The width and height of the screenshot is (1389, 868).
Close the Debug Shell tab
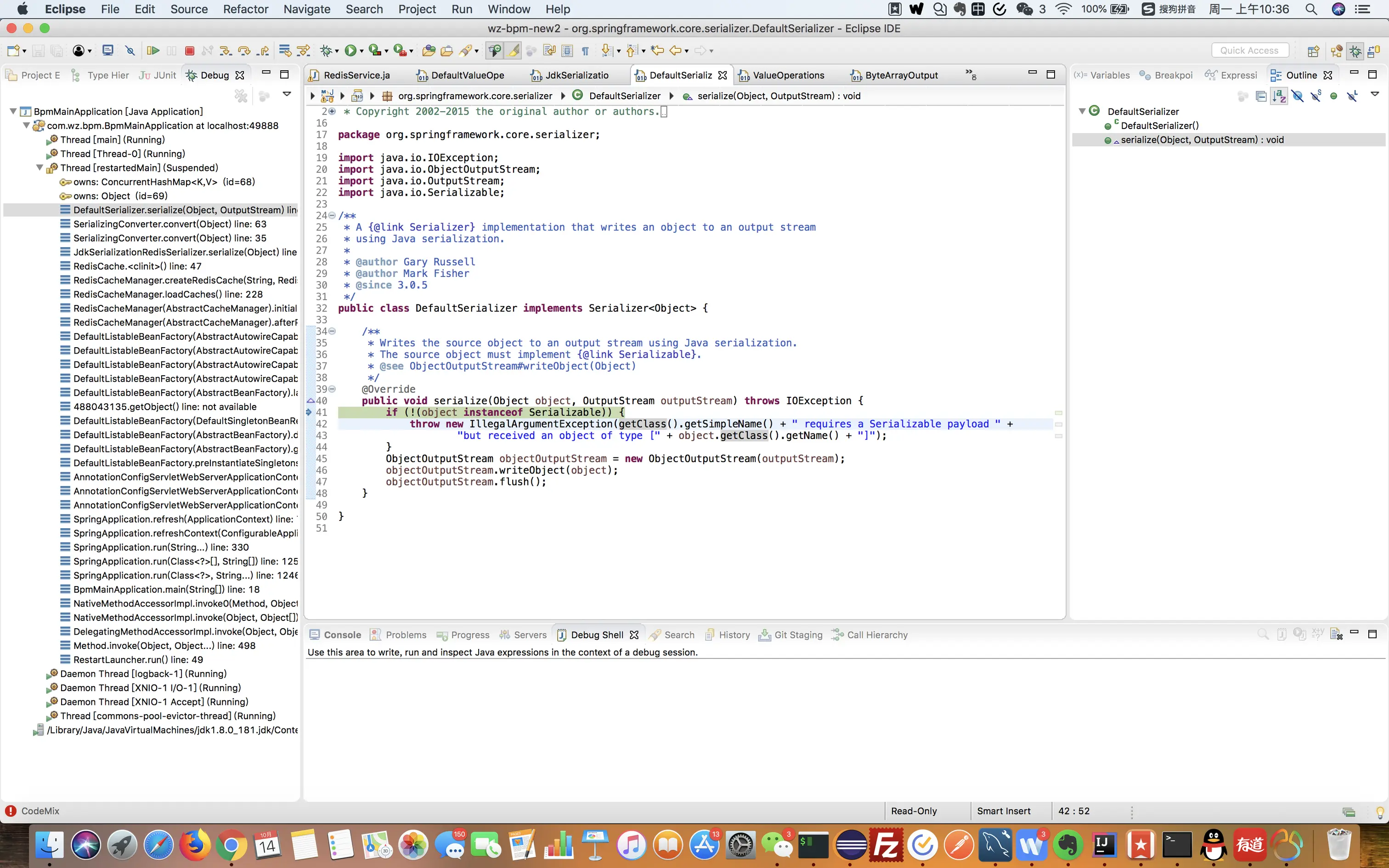click(x=634, y=635)
